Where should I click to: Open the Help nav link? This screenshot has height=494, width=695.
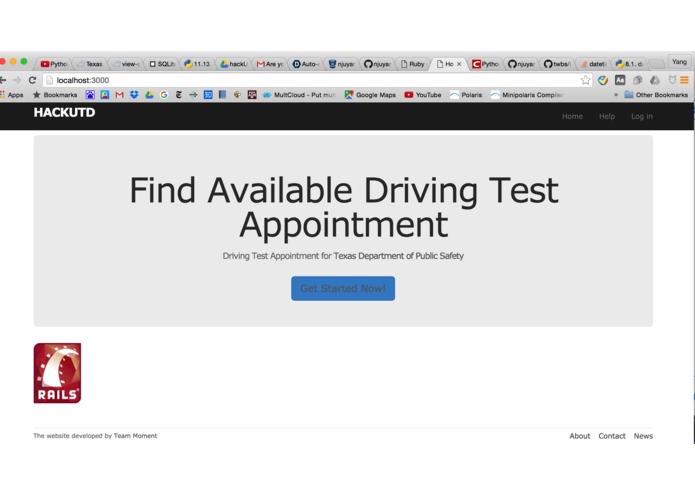(x=607, y=117)
